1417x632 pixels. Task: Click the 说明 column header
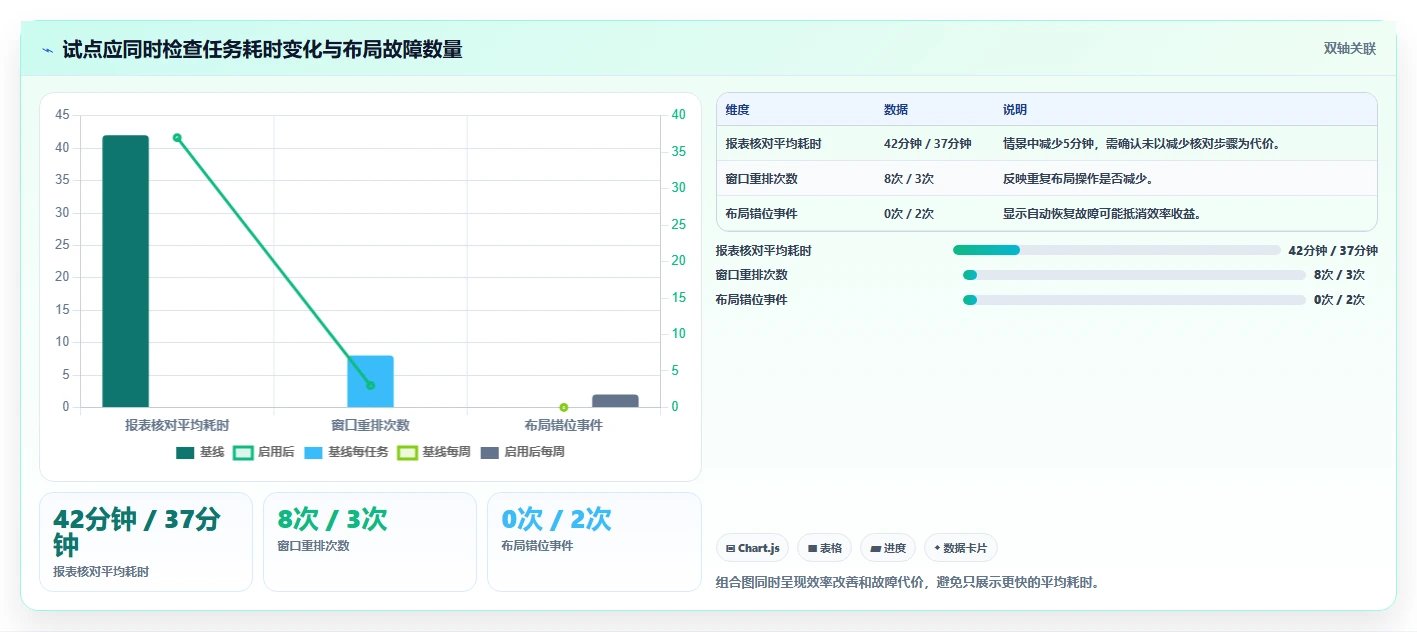[1015, 110]
